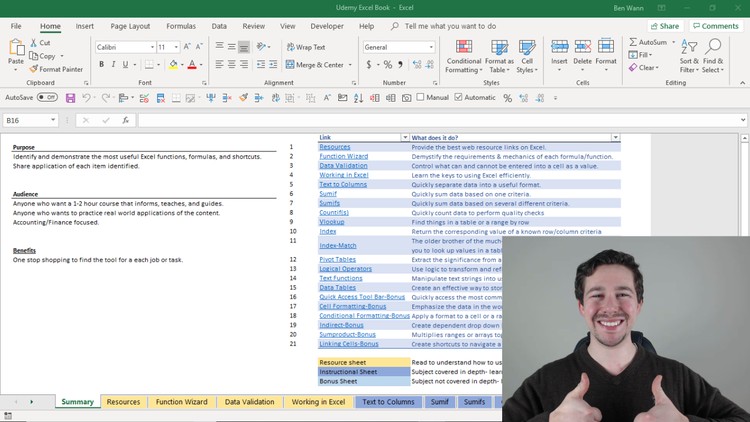750x422 pixels.
Task: Switch to the Insert ribbon tab
Action: point(85,26)
